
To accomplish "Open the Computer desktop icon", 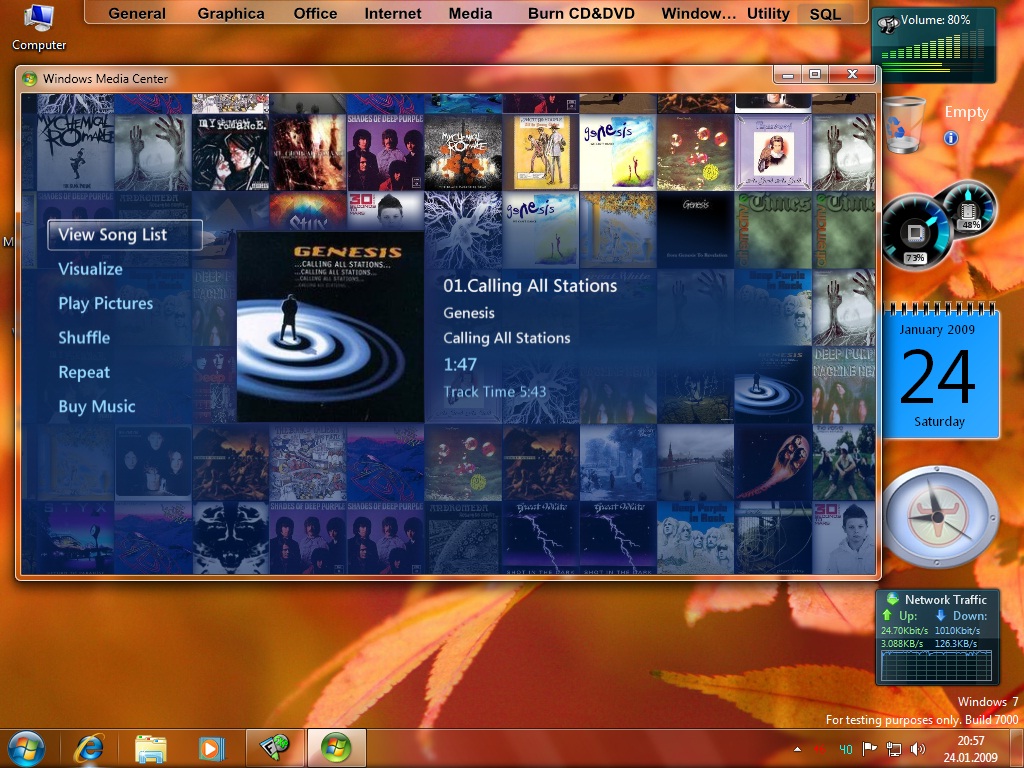I will click(x=39, y=27).
